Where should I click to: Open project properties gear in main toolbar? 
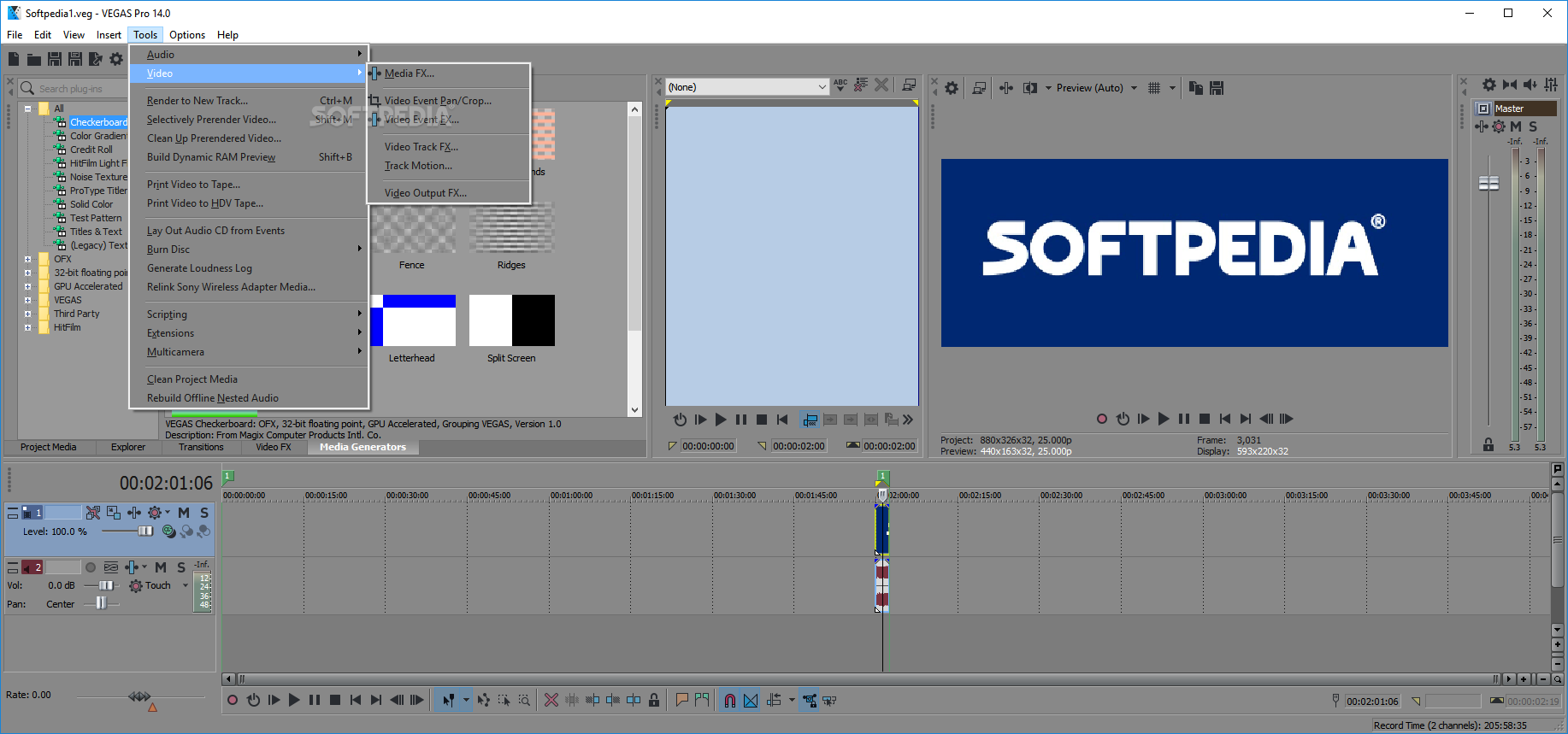pyautogui.click(x=116, y=59)
